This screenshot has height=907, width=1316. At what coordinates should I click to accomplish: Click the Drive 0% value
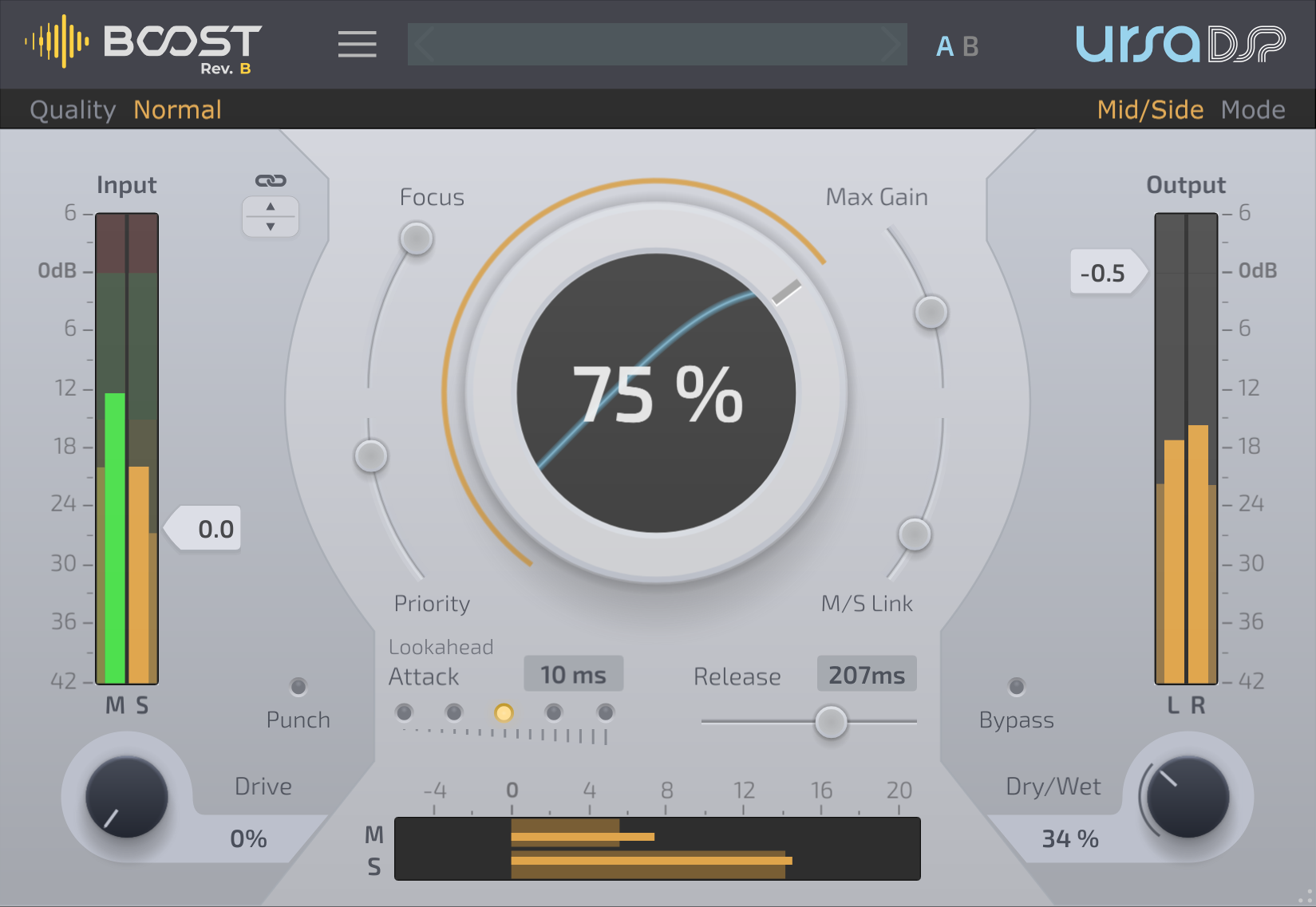pyautogui.click(x=248, y=839)
